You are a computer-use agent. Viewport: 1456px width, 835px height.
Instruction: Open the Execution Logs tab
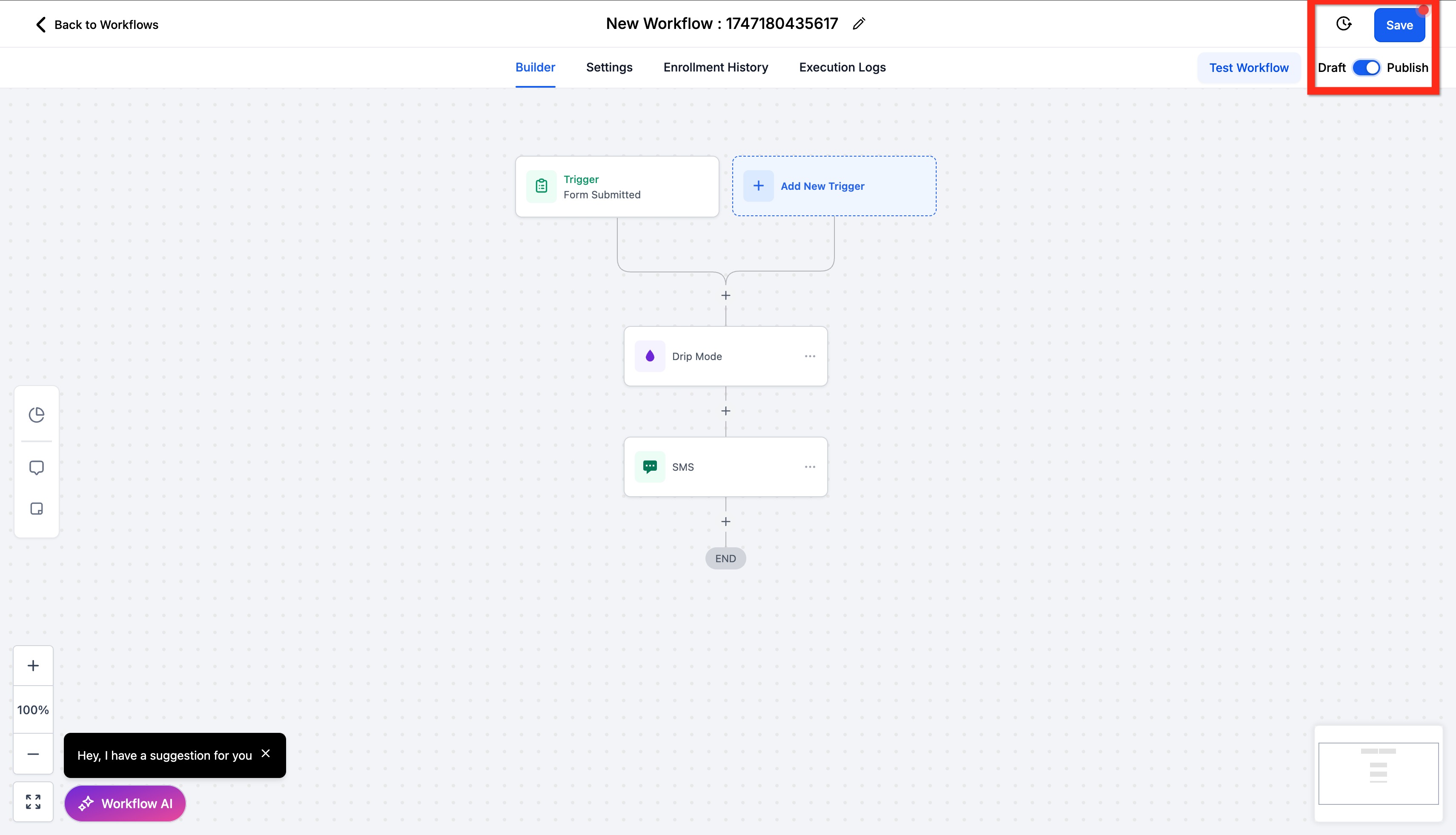tap(842, 68)
